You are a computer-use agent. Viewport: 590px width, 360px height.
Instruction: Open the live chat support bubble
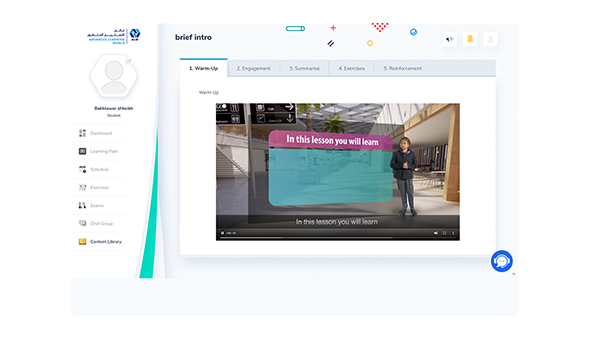[x=502, y=261]
